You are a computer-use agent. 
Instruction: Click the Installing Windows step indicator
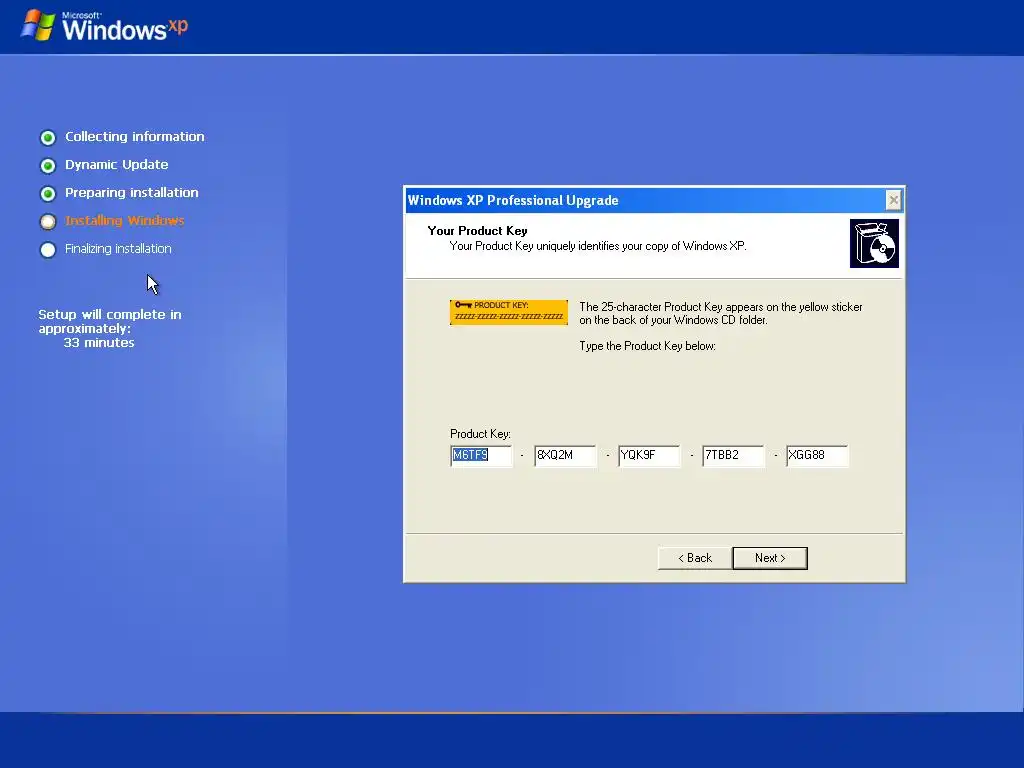48,222
